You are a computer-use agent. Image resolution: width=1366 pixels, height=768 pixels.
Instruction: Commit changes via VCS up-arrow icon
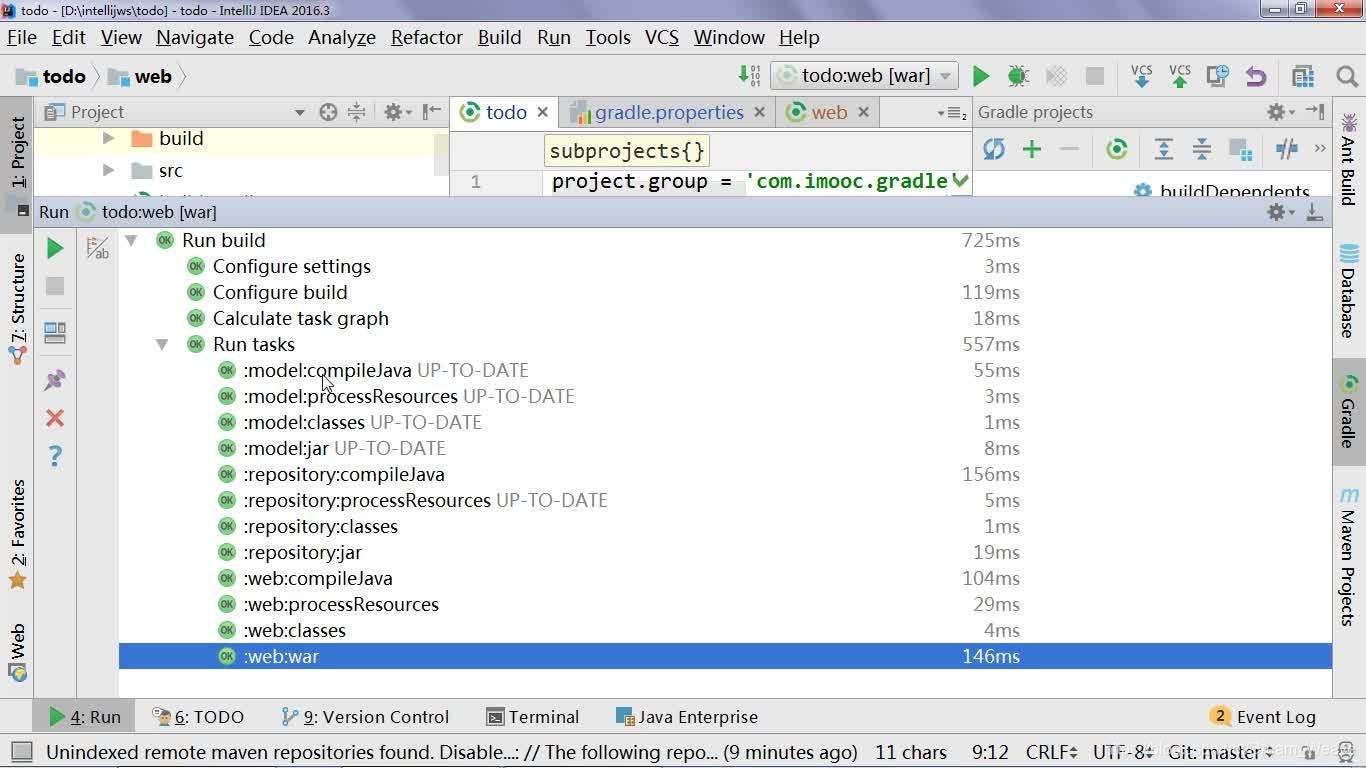pyautogui.click(x=1180, y=76)
